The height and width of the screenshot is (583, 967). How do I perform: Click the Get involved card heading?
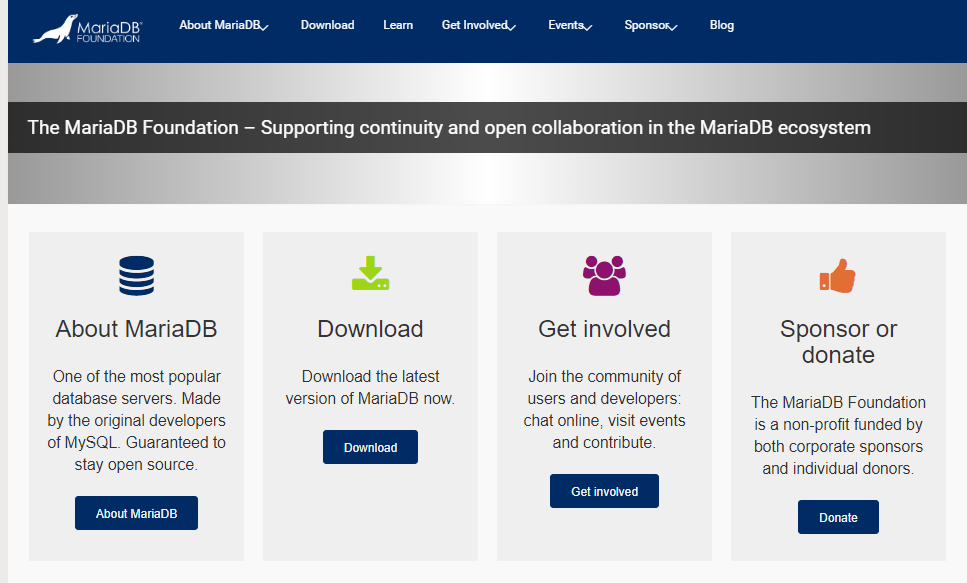pos(604,329)
